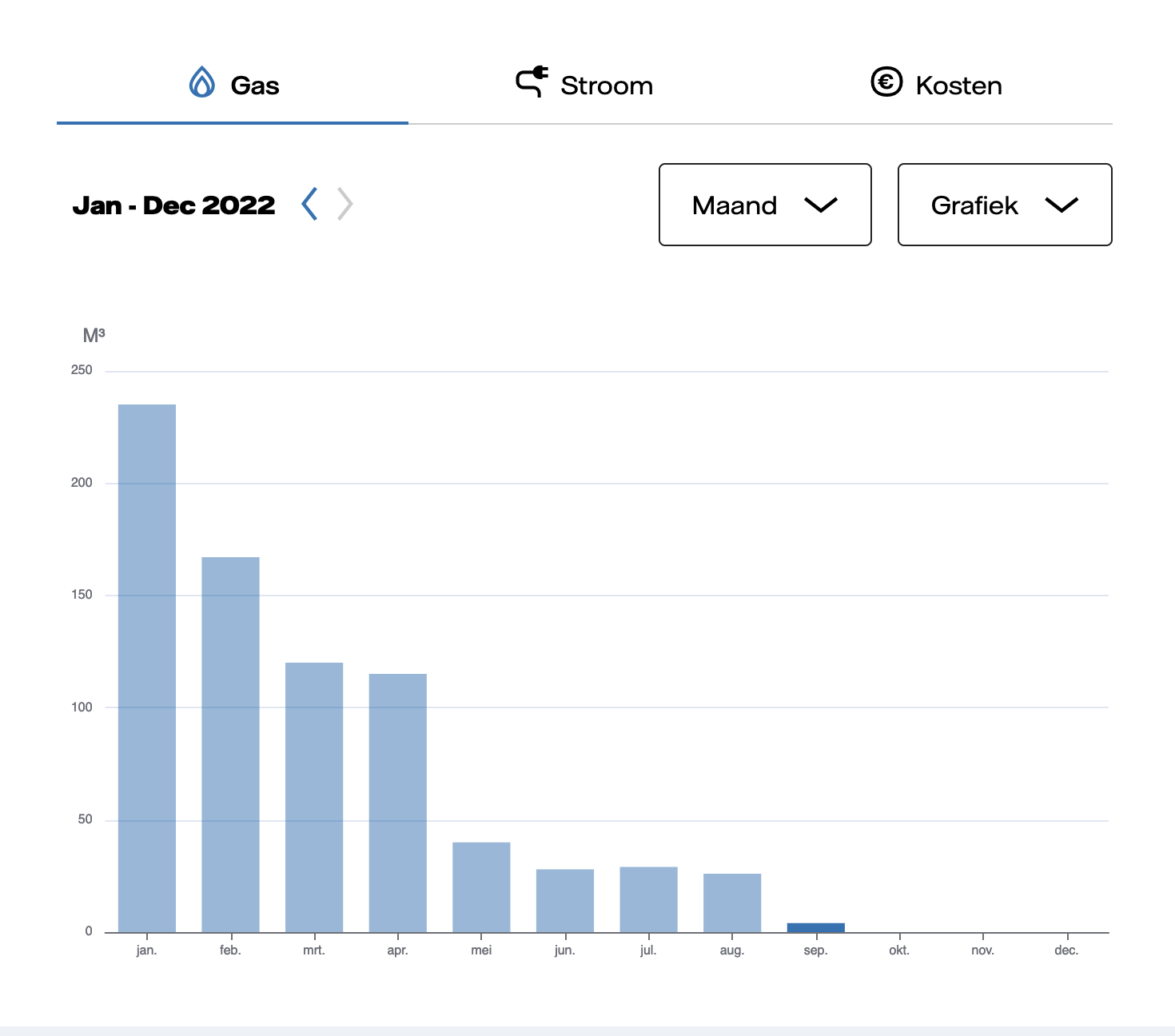Image resolution: width=1175 pixels, height=1036 pixels.
Task: Click the gas flame icon
Action: click(202, 82)
